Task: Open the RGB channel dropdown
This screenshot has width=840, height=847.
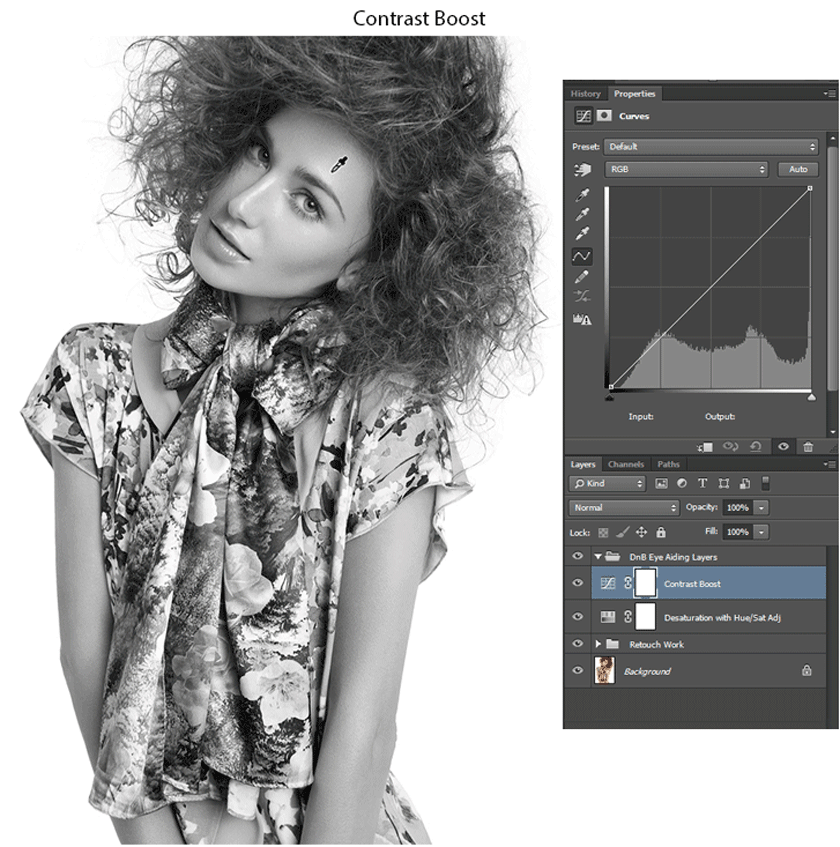Action: (686, 169)
